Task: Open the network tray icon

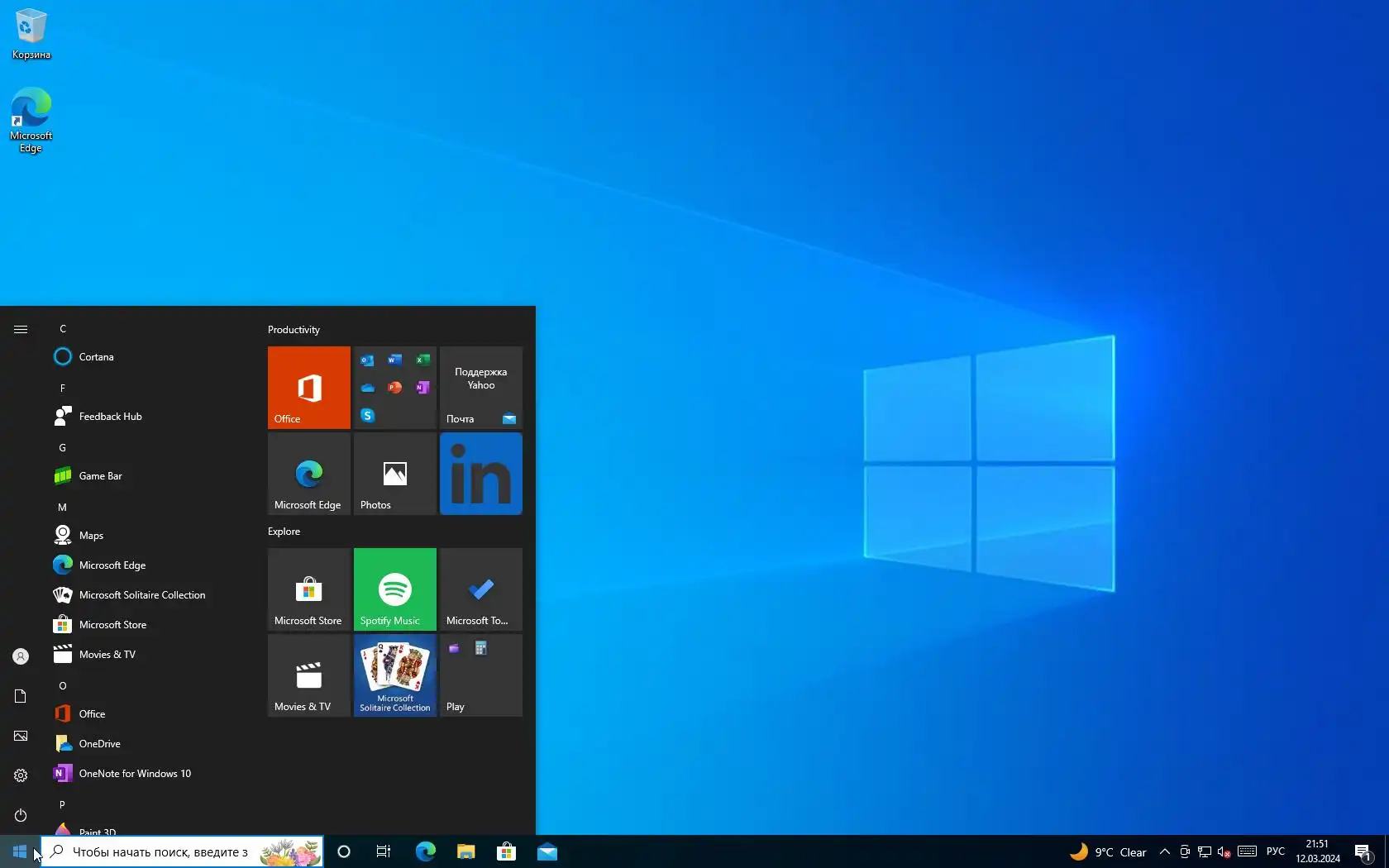Action: click(x=1205, y=851)
